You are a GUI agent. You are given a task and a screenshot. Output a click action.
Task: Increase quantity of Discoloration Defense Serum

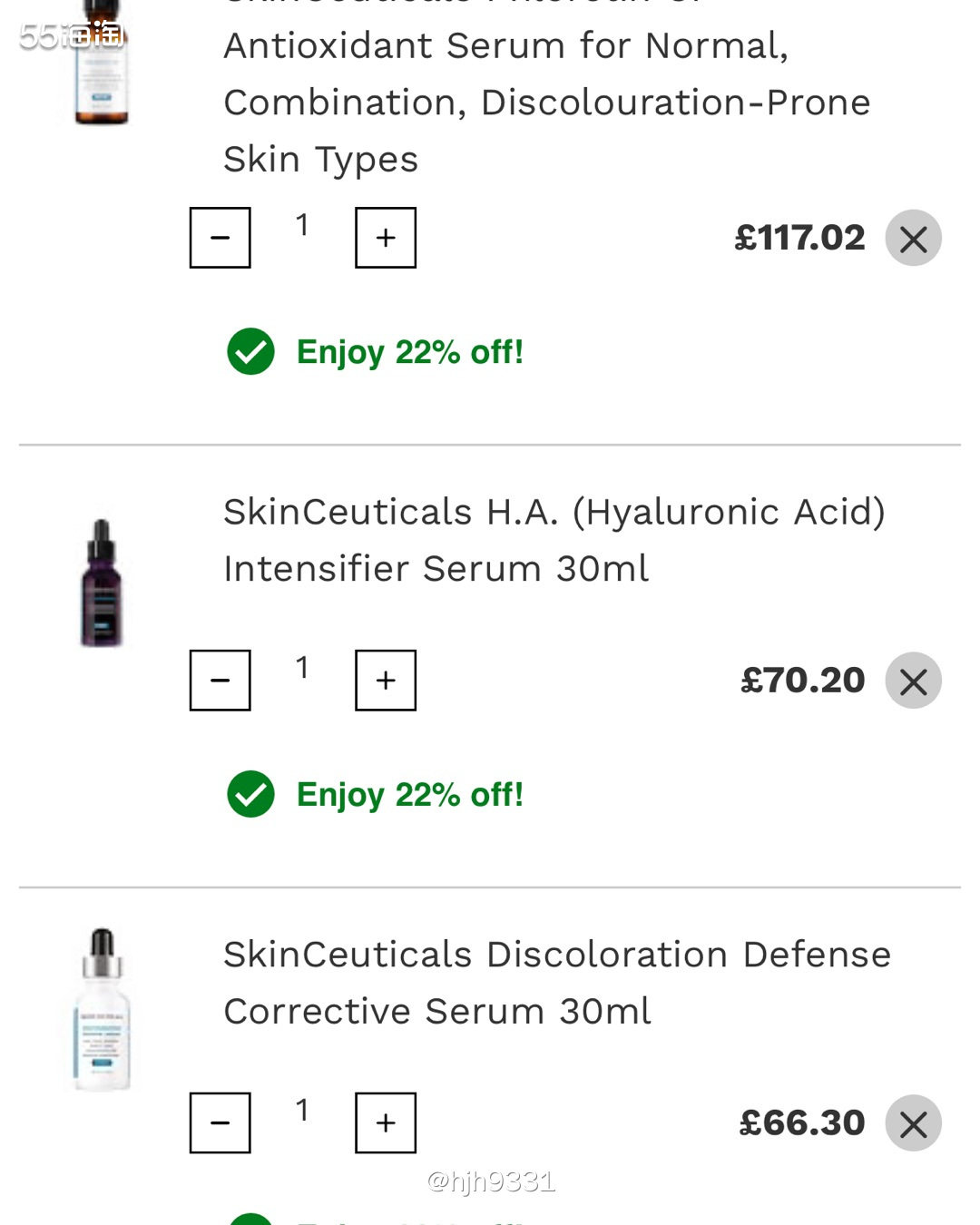[x=386, y=1123]
